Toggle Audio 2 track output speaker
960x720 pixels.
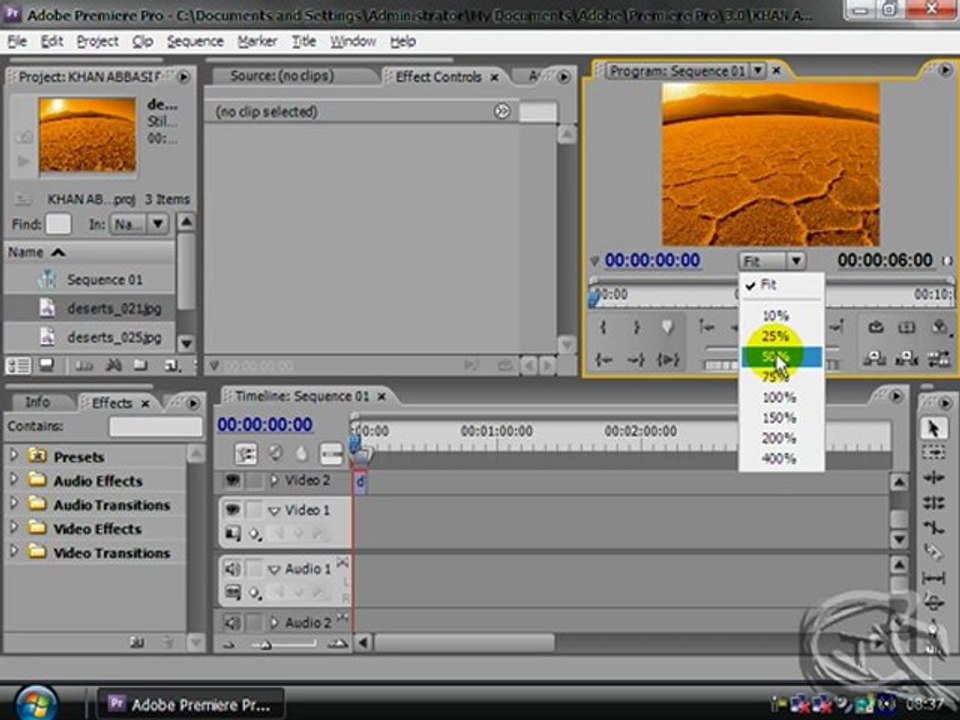pos(233,623)
